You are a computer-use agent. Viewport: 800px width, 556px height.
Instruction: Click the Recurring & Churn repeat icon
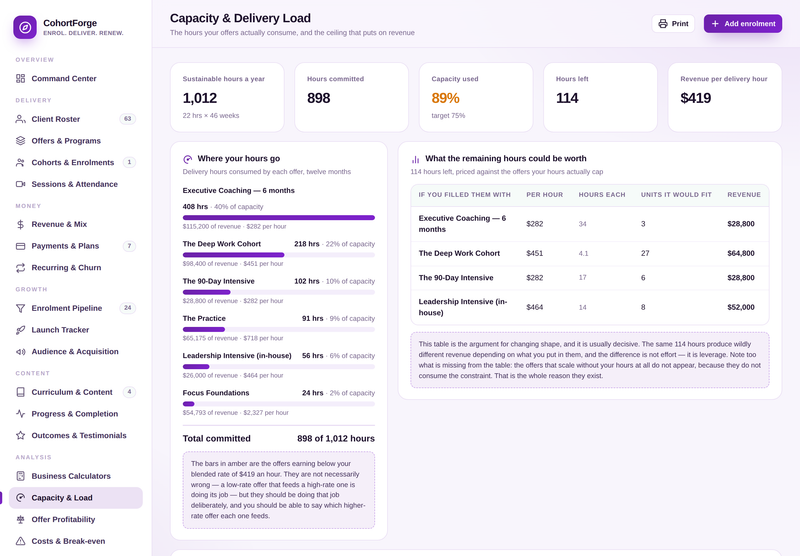point(20,268)
